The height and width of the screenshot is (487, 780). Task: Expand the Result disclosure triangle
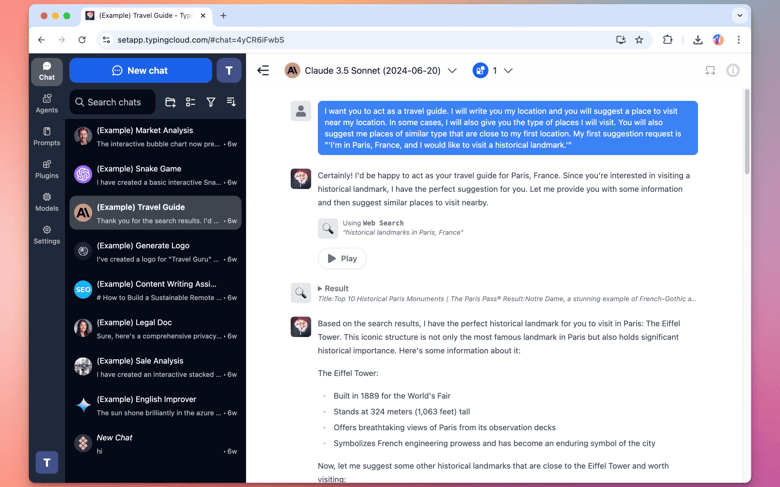coord(320,289)
